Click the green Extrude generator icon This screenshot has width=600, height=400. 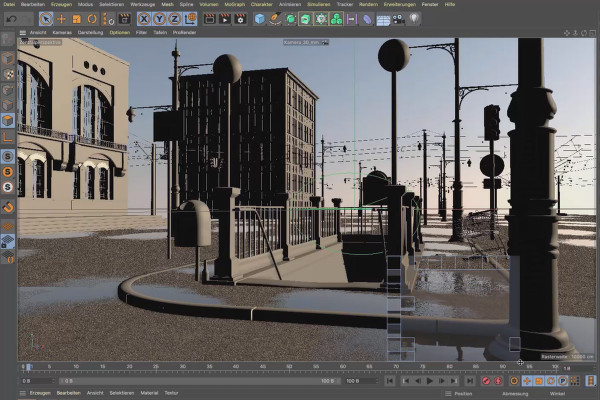point(305,19)
